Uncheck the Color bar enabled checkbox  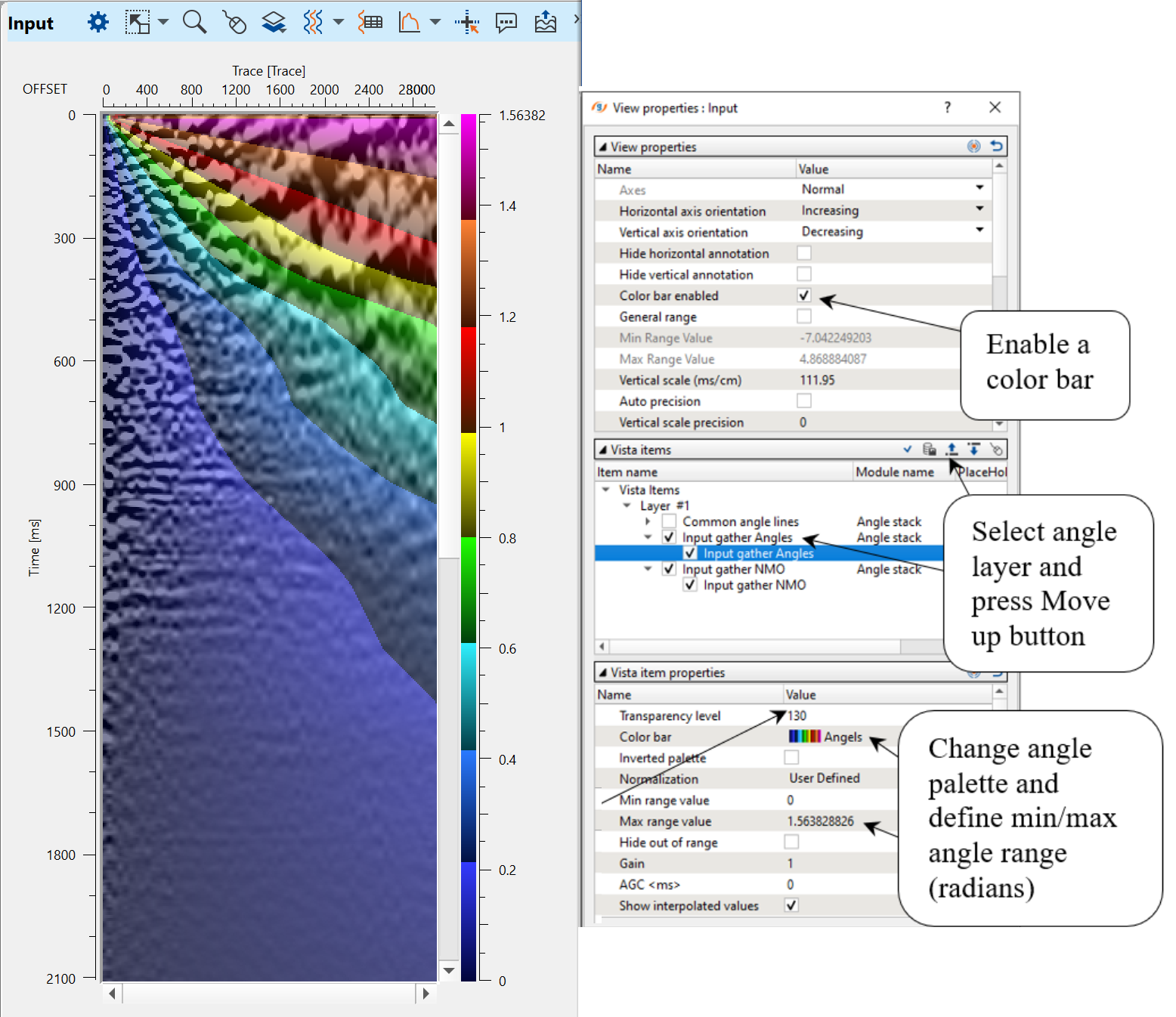click(x=804, y=295)
